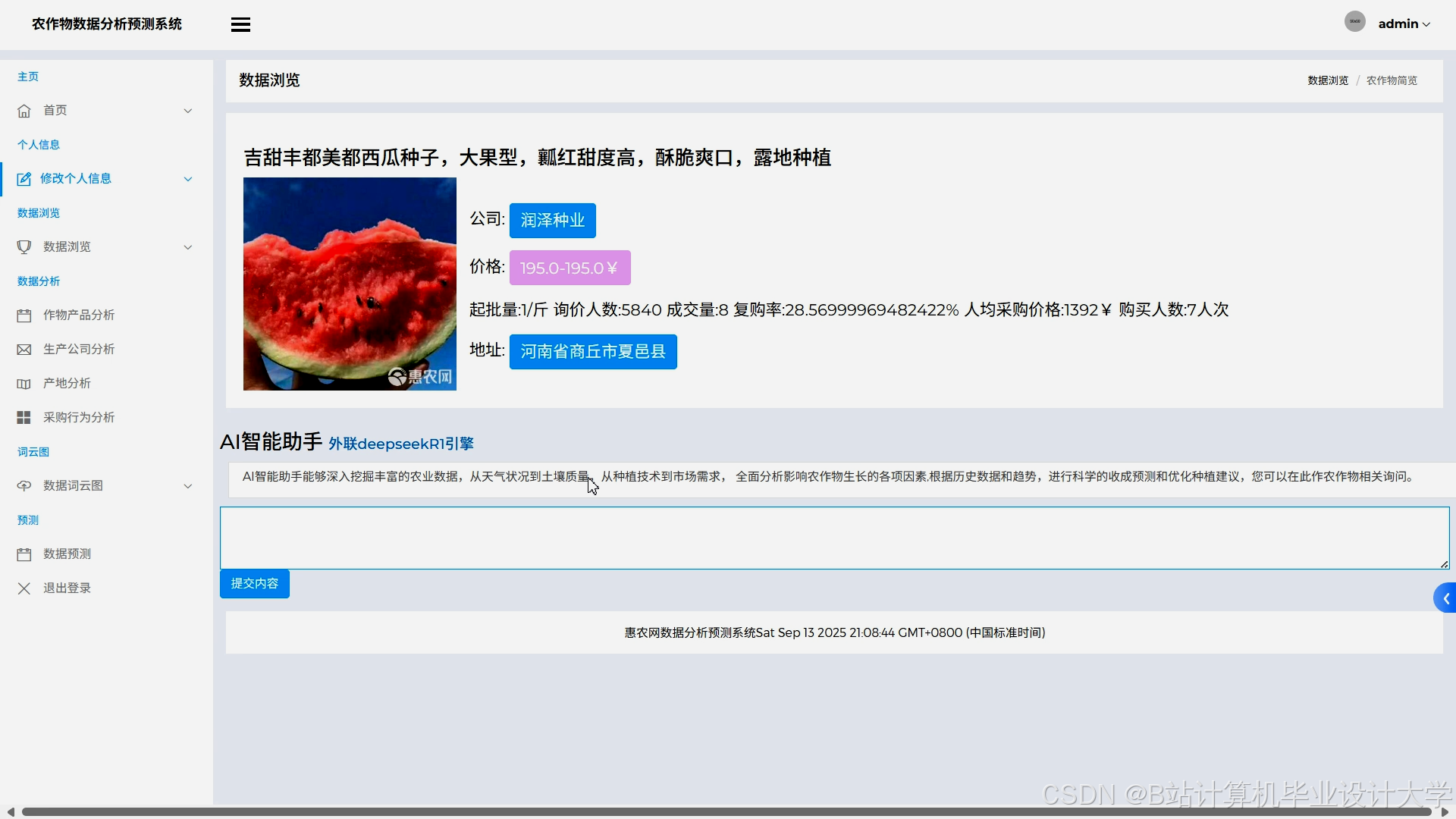The image size is (1456, 819).
Task: Click the 修改个人信息 edit icon
Action: (x=24, y=178)
